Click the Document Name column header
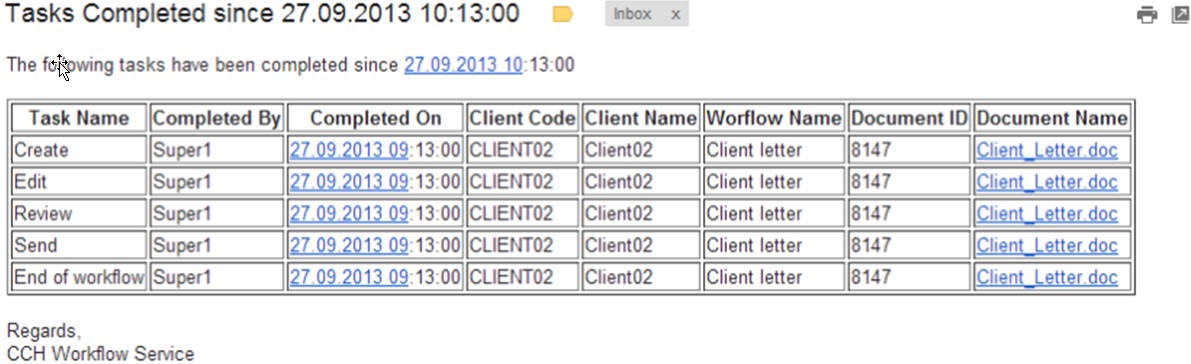The width and height of the screenshot is (1191, 364). [1052, 119]
